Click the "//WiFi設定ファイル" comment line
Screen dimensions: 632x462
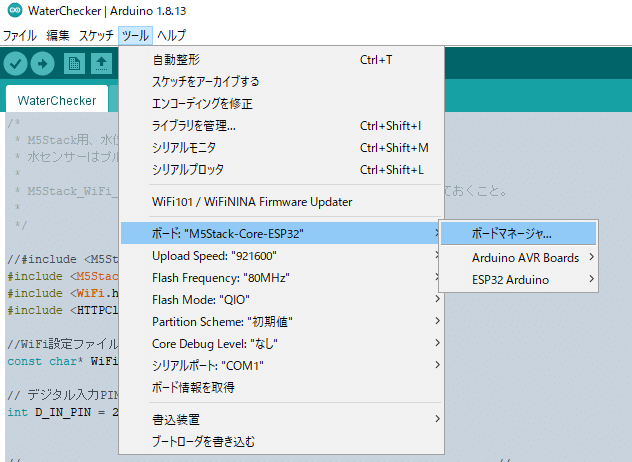(x=63, y=344)
